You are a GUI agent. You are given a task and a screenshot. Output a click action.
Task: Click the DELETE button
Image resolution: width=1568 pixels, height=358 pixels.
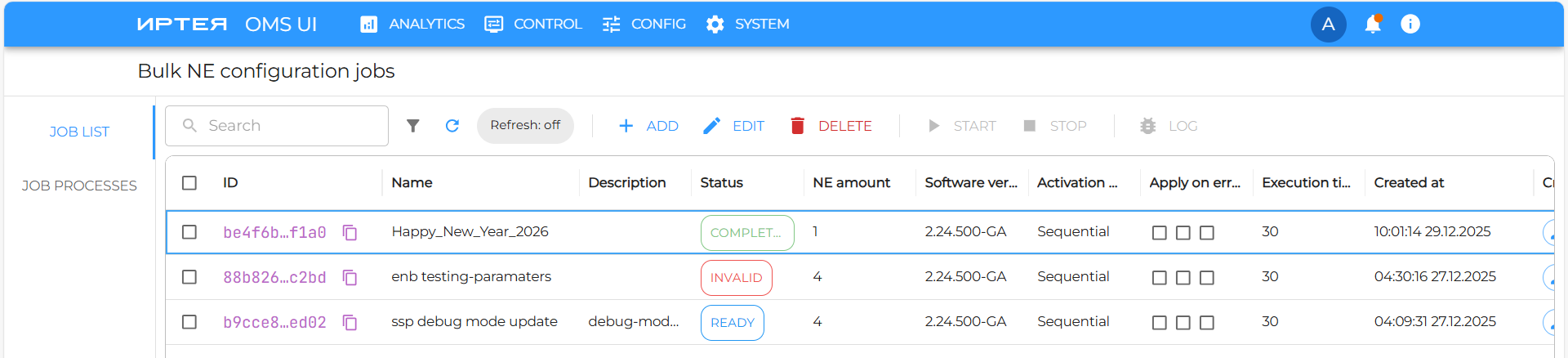[831, 126]
